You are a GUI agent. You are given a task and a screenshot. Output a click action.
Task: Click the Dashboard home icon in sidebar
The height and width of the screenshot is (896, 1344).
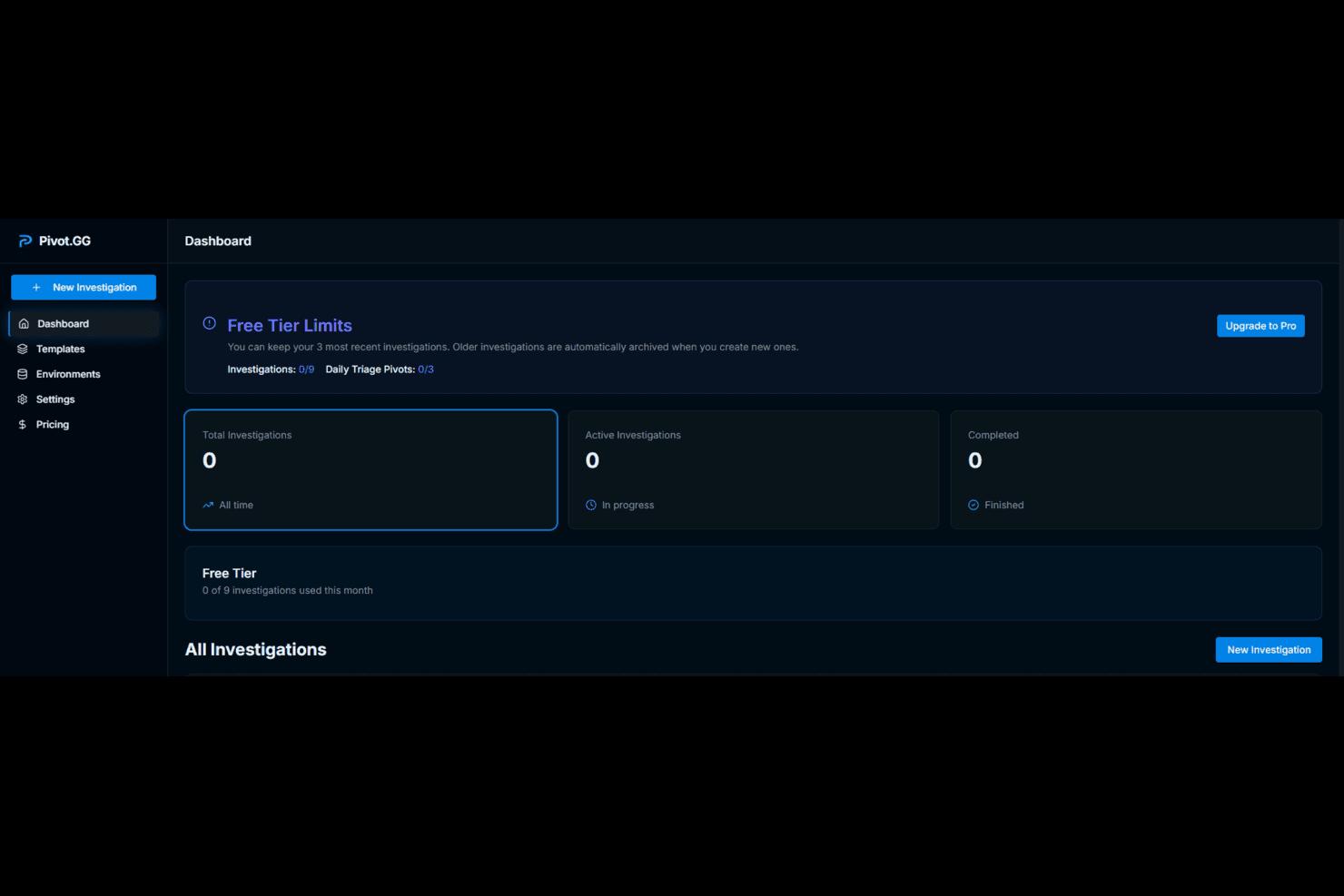(24, 324)
